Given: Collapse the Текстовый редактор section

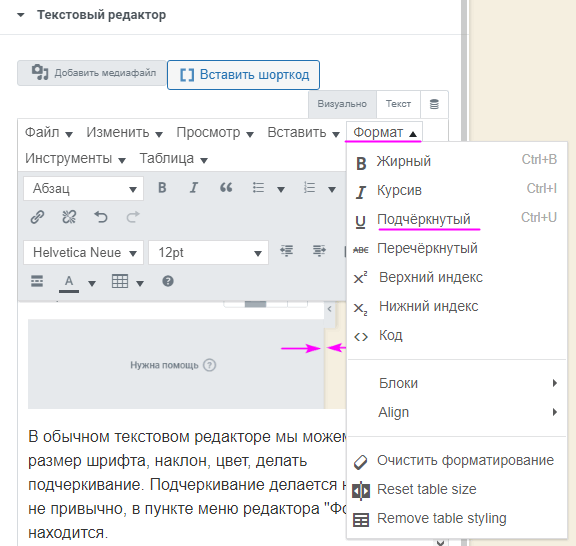Looking at the screenshot, I should [x=21, y=15].
